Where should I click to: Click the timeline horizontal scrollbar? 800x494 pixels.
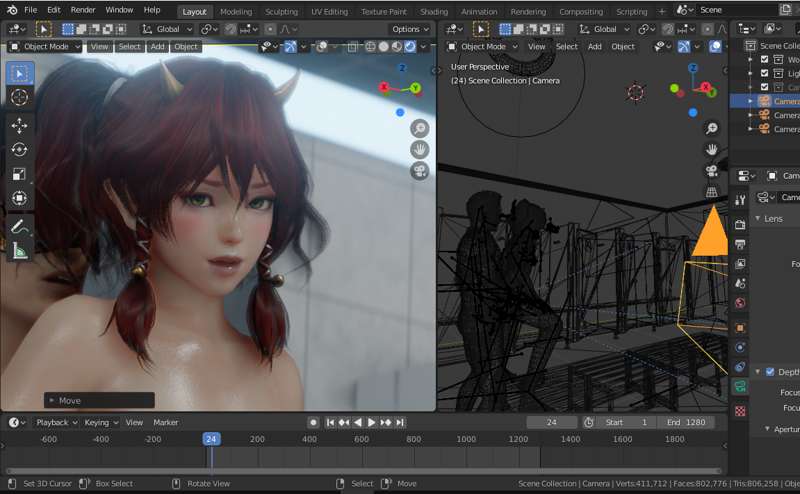363,471
